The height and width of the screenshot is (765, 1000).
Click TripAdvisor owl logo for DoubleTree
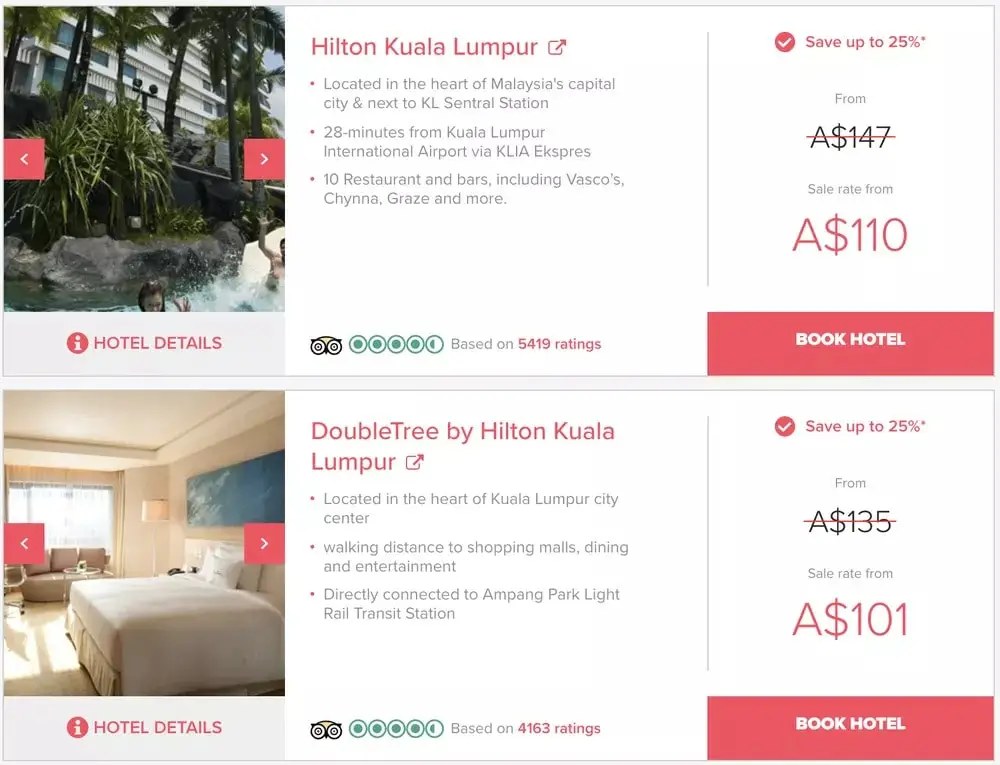click(x=326, y=729)
